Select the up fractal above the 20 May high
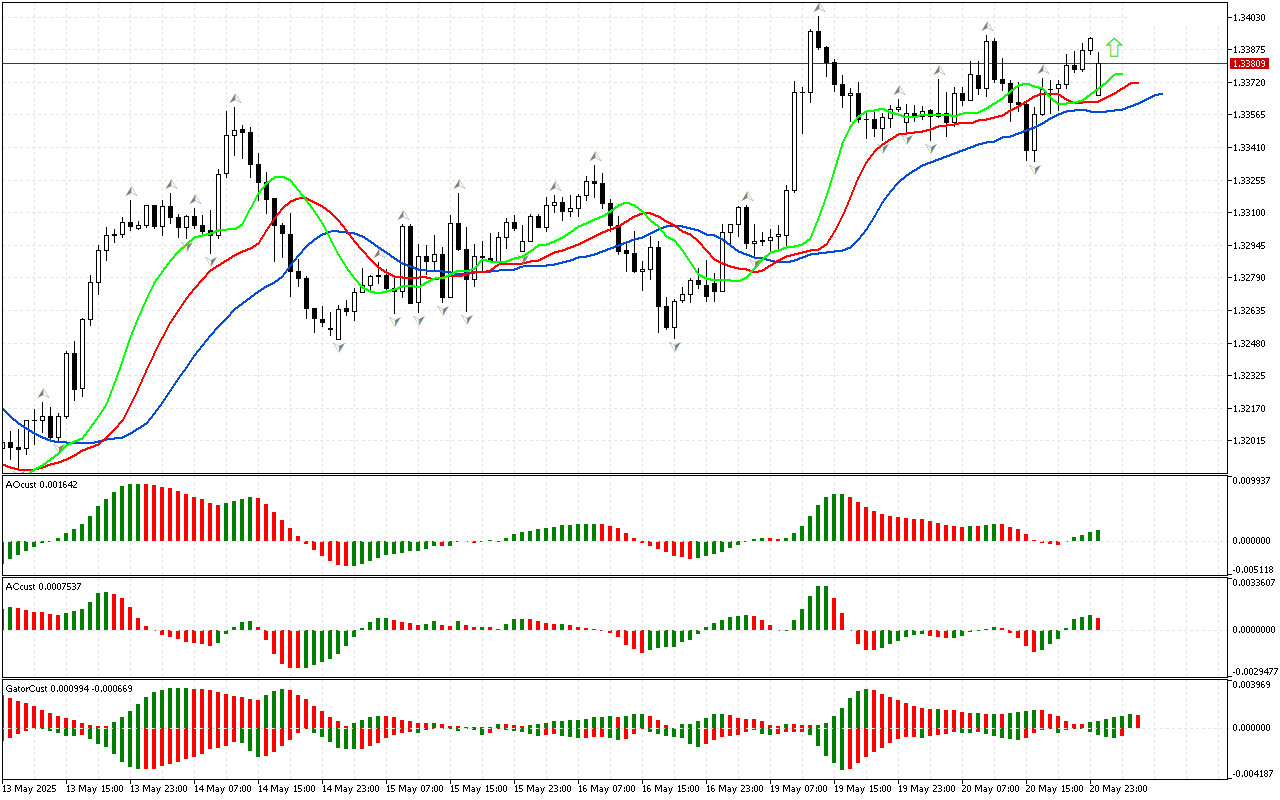This screenshot has width=1280, height=800. tap(987, 26)
